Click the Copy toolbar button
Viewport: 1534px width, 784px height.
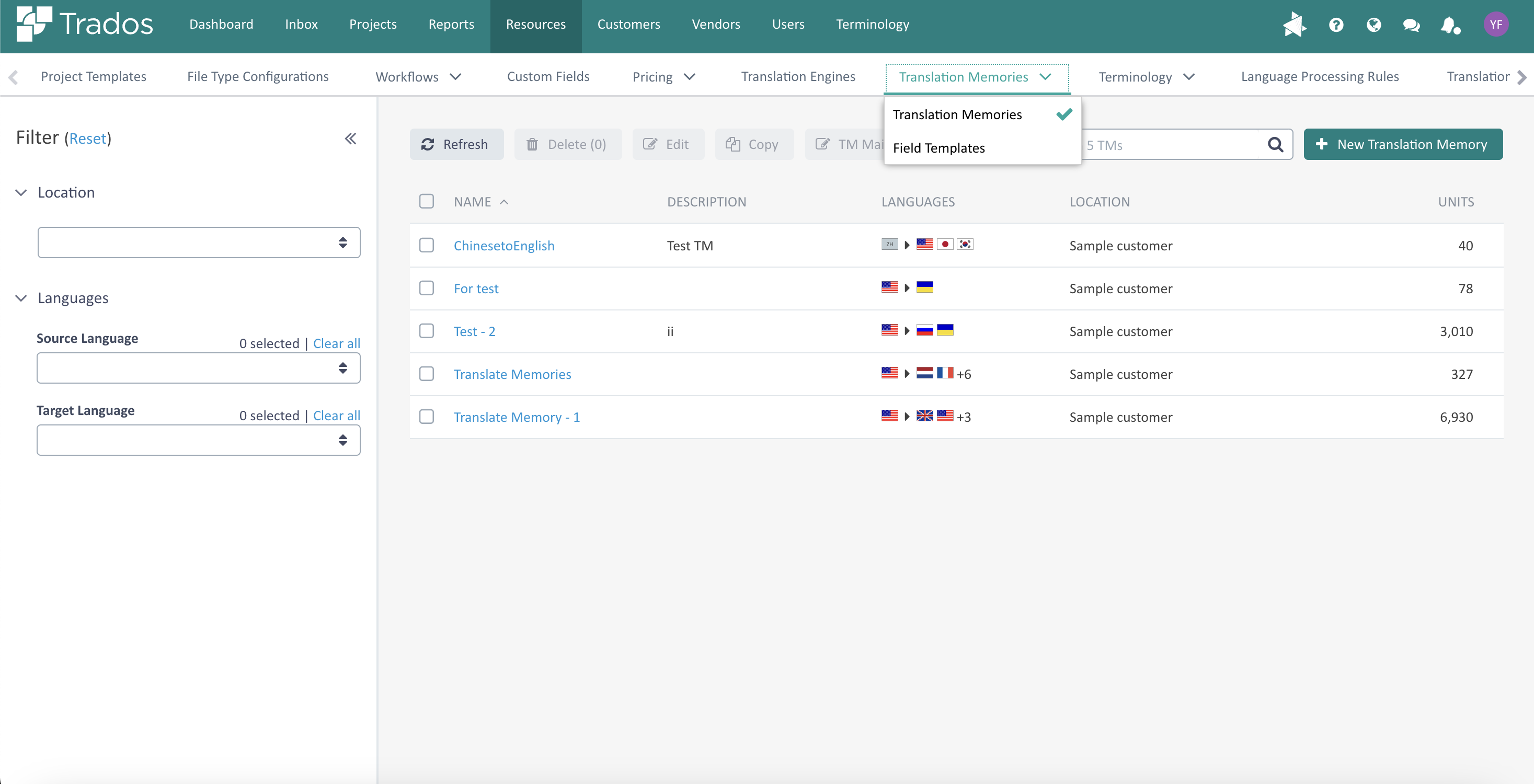click(754, 144)
